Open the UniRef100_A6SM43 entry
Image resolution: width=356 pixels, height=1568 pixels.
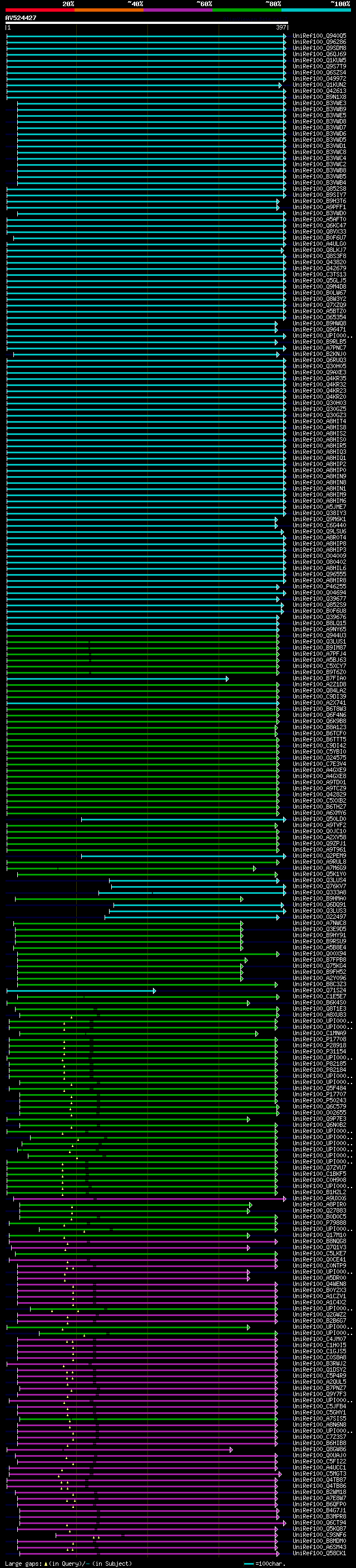(x=319, y=1547)
